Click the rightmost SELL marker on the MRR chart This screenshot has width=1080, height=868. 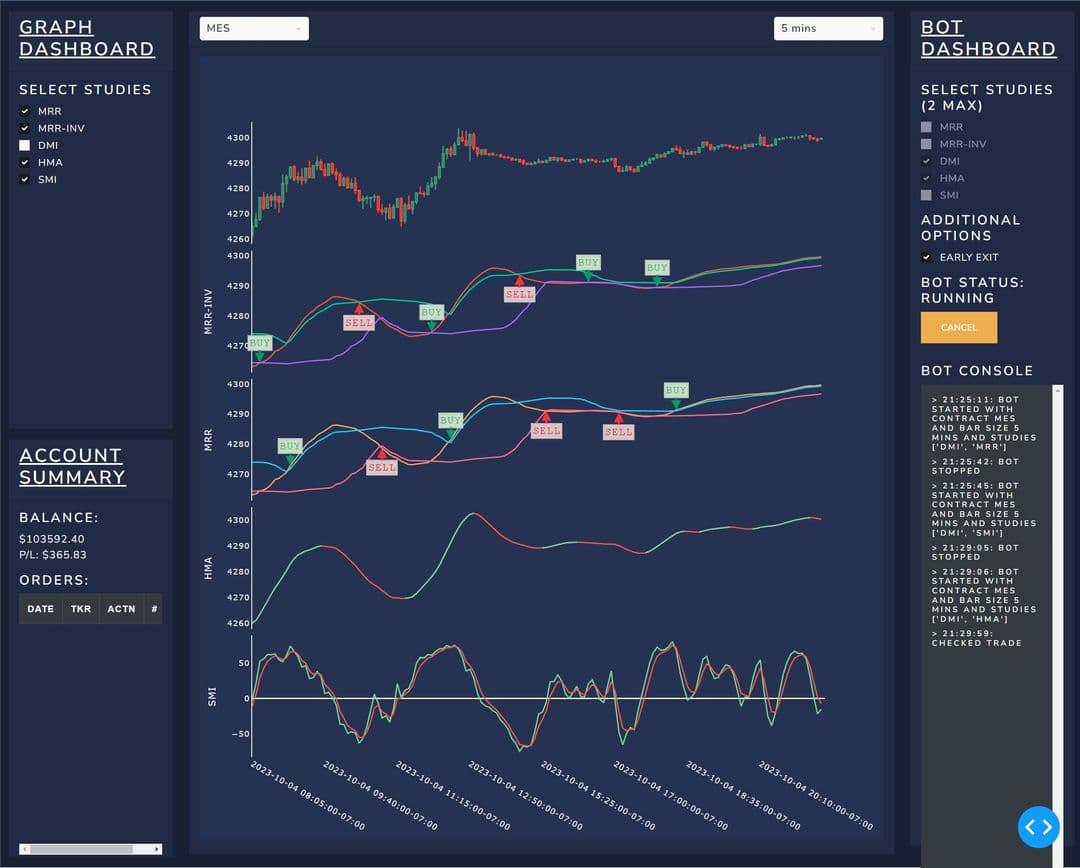pyautogui.click(x=618, y=431)
